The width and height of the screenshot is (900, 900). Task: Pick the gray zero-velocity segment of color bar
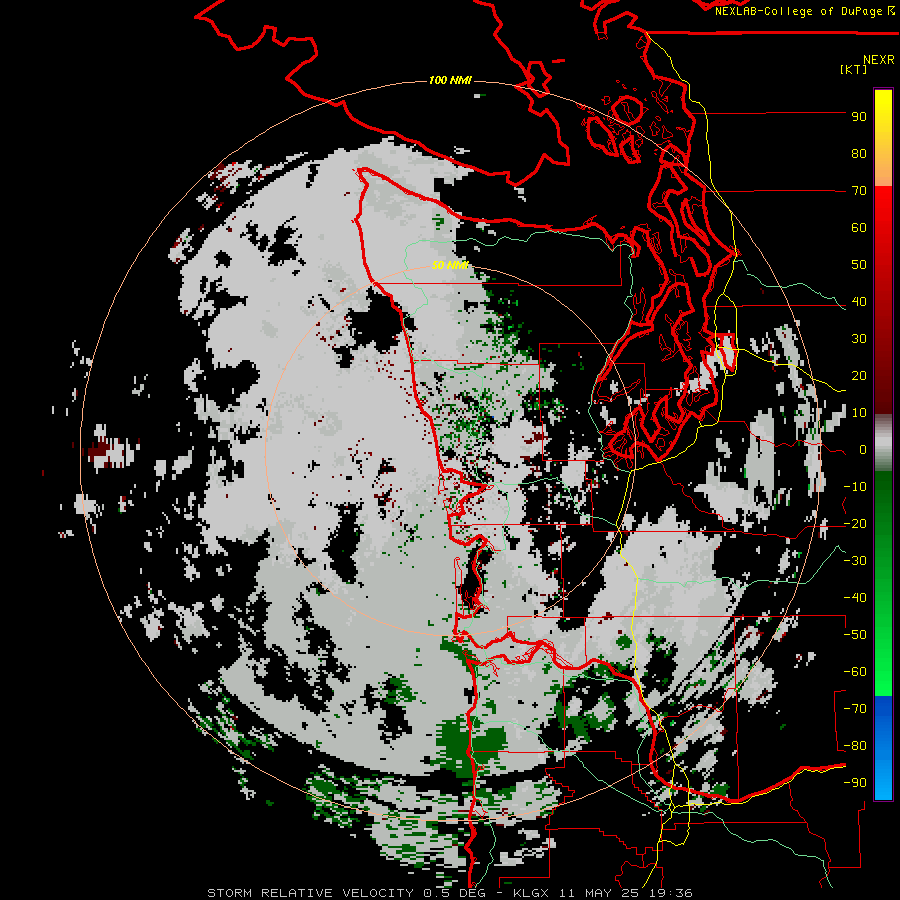[883, 443]
